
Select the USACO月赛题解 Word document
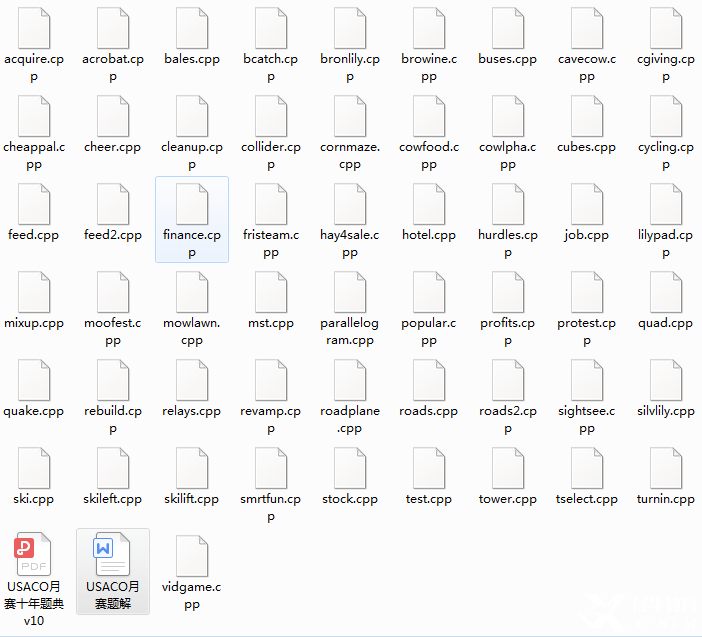click(x=112, y=555)
